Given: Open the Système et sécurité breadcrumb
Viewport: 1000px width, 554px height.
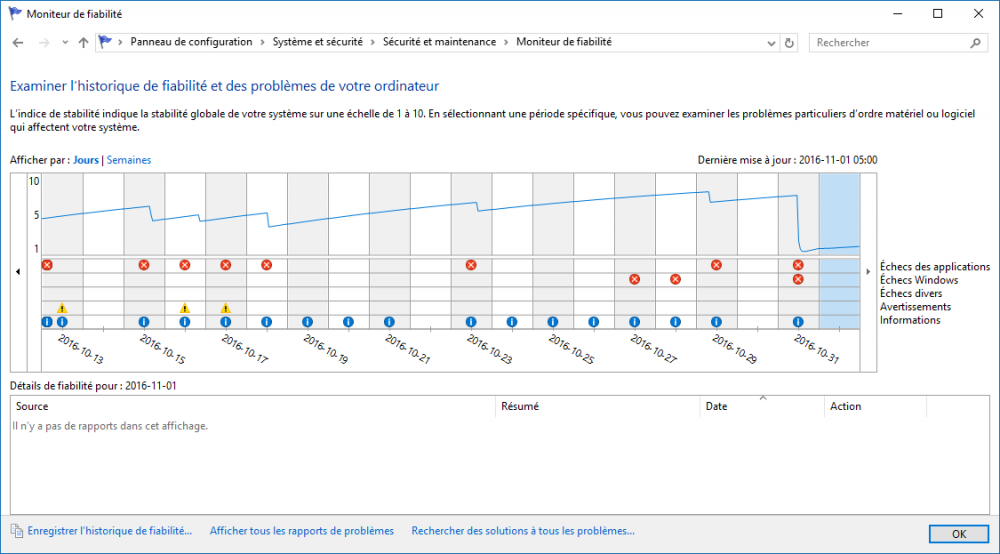Looking at the screenshot, I should tap(320, 43).
